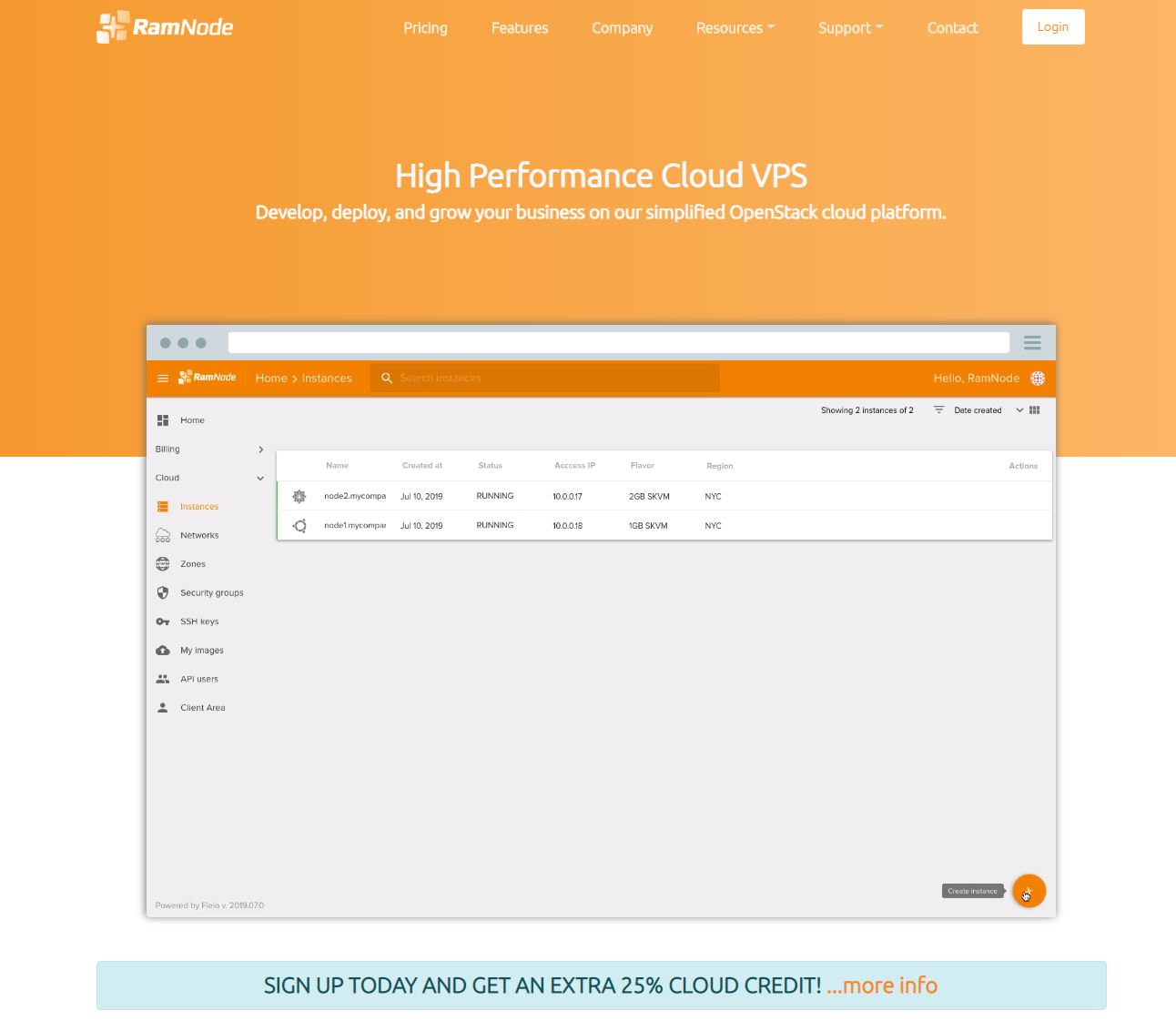
Task: Click the Create instance floating button
Action: [x=1029, y=891]
